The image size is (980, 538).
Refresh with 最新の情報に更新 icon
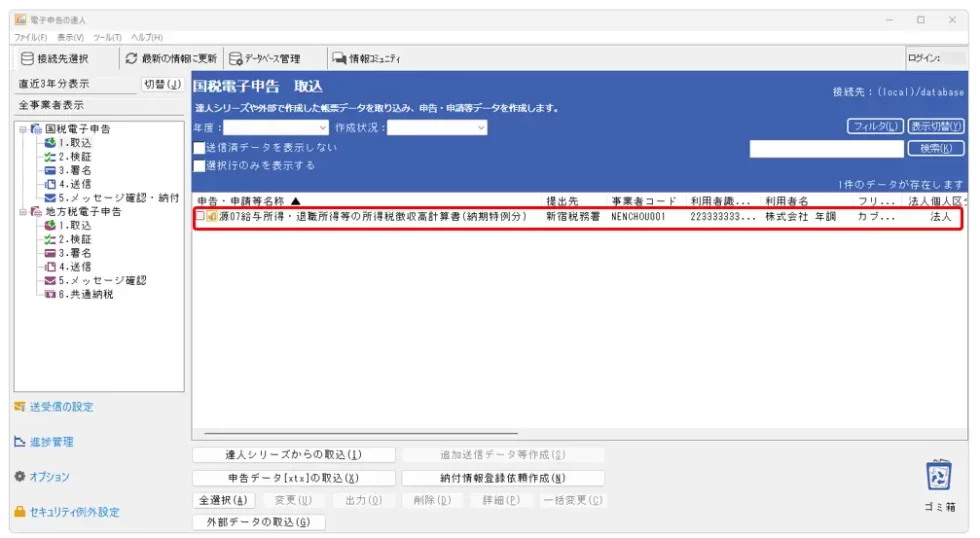(x=131, y=58)
